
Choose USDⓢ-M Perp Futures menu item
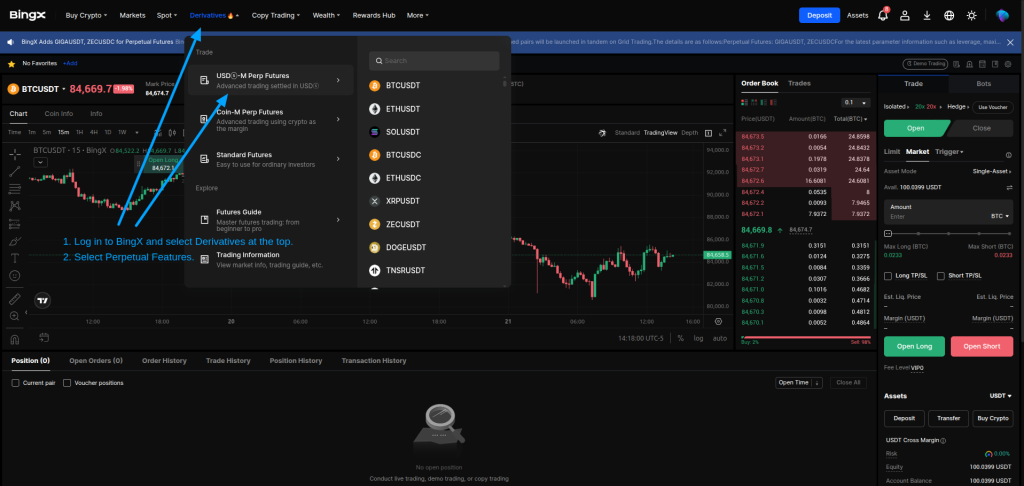click(x=270, y=80)
